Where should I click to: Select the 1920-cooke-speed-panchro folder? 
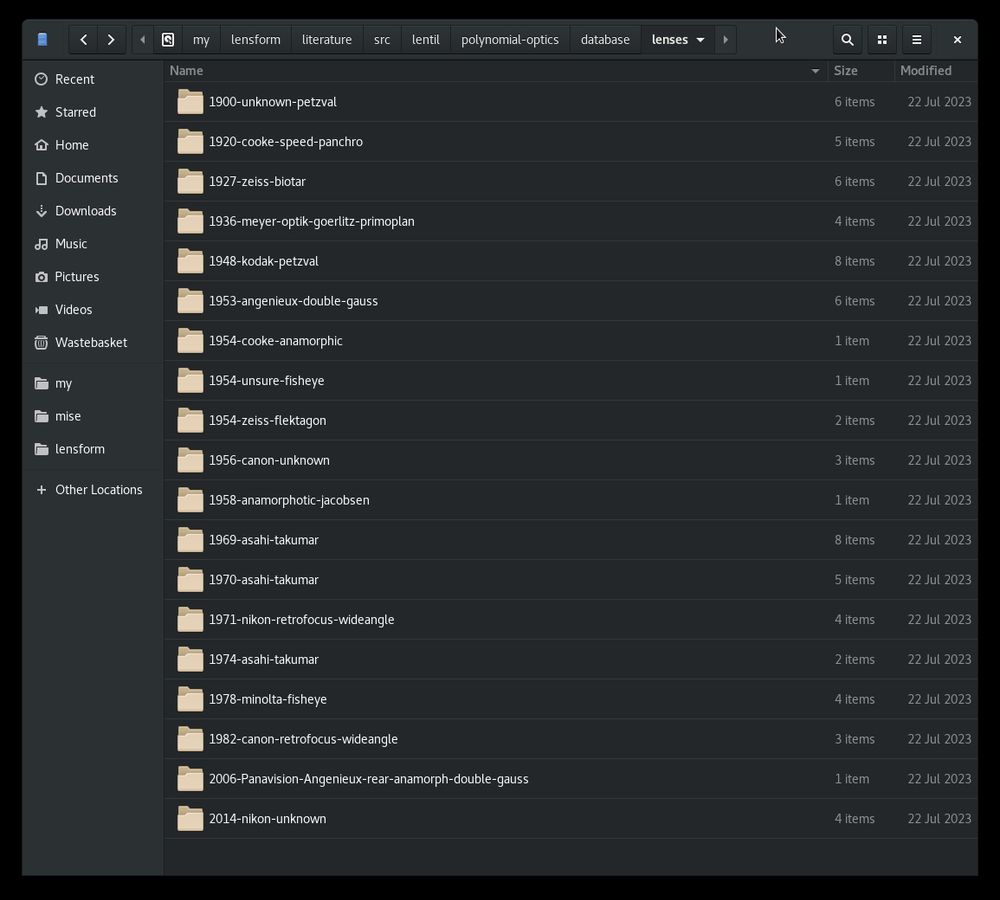571,142
